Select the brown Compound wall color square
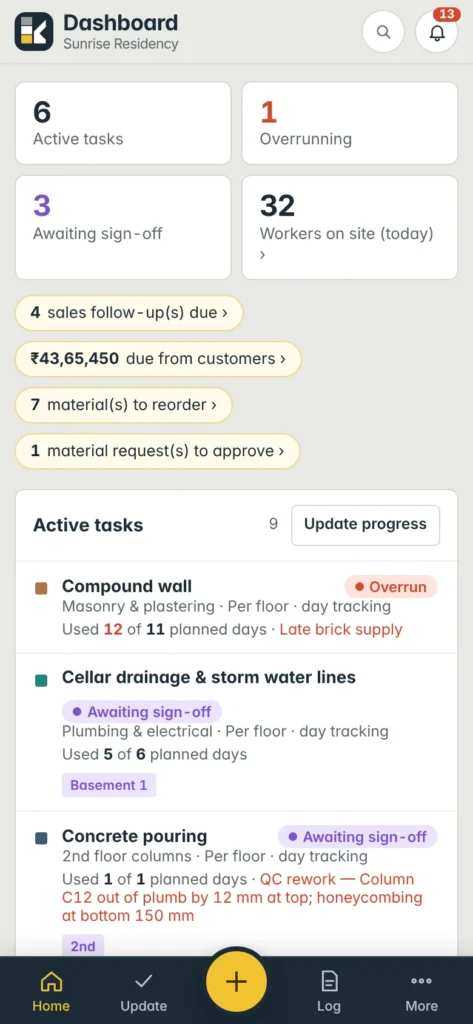 (x=41, y=588)
